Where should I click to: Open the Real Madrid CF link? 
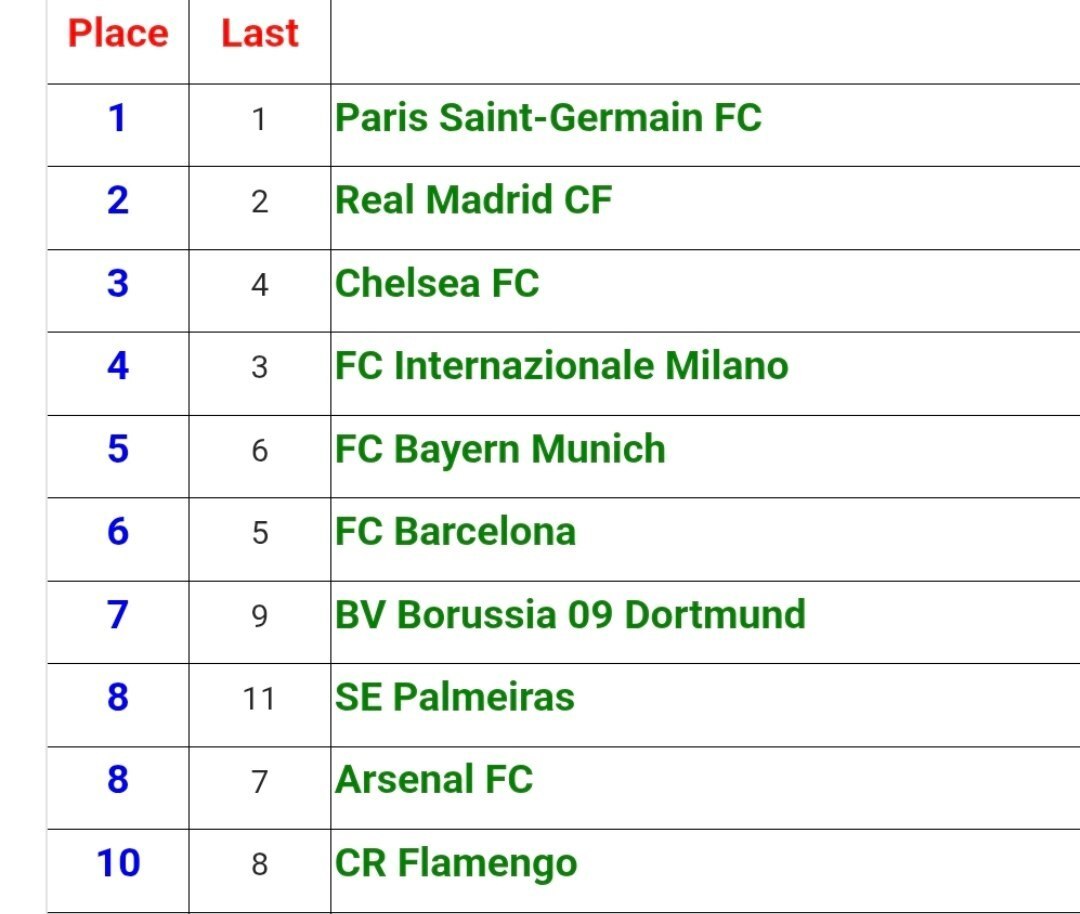(473, 200)
